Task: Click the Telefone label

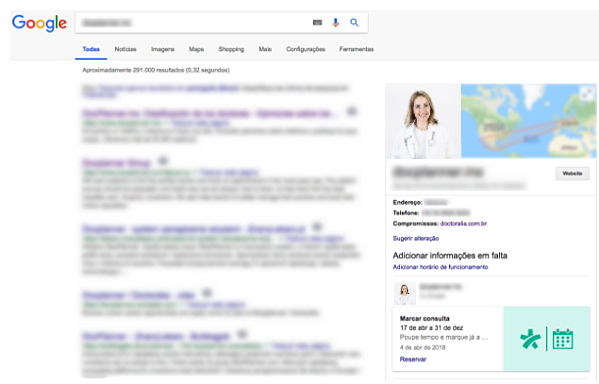Action: pyautogui.click(x=406, y=213)
